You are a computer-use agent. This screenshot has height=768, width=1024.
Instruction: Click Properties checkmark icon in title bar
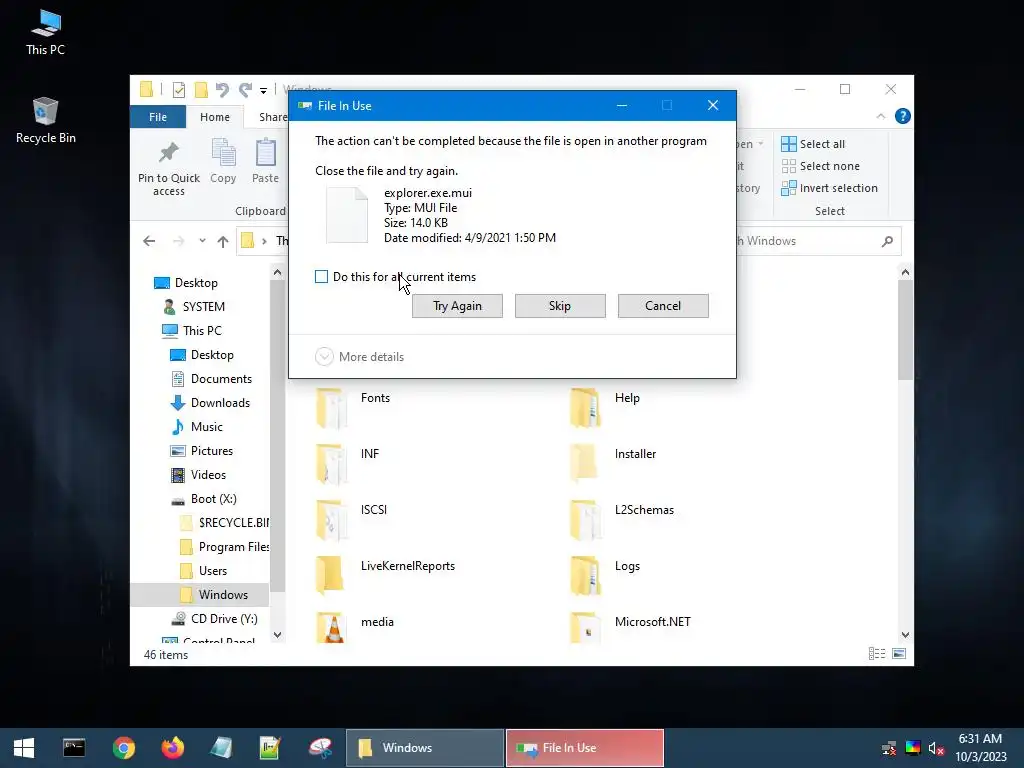pos(178,89)
